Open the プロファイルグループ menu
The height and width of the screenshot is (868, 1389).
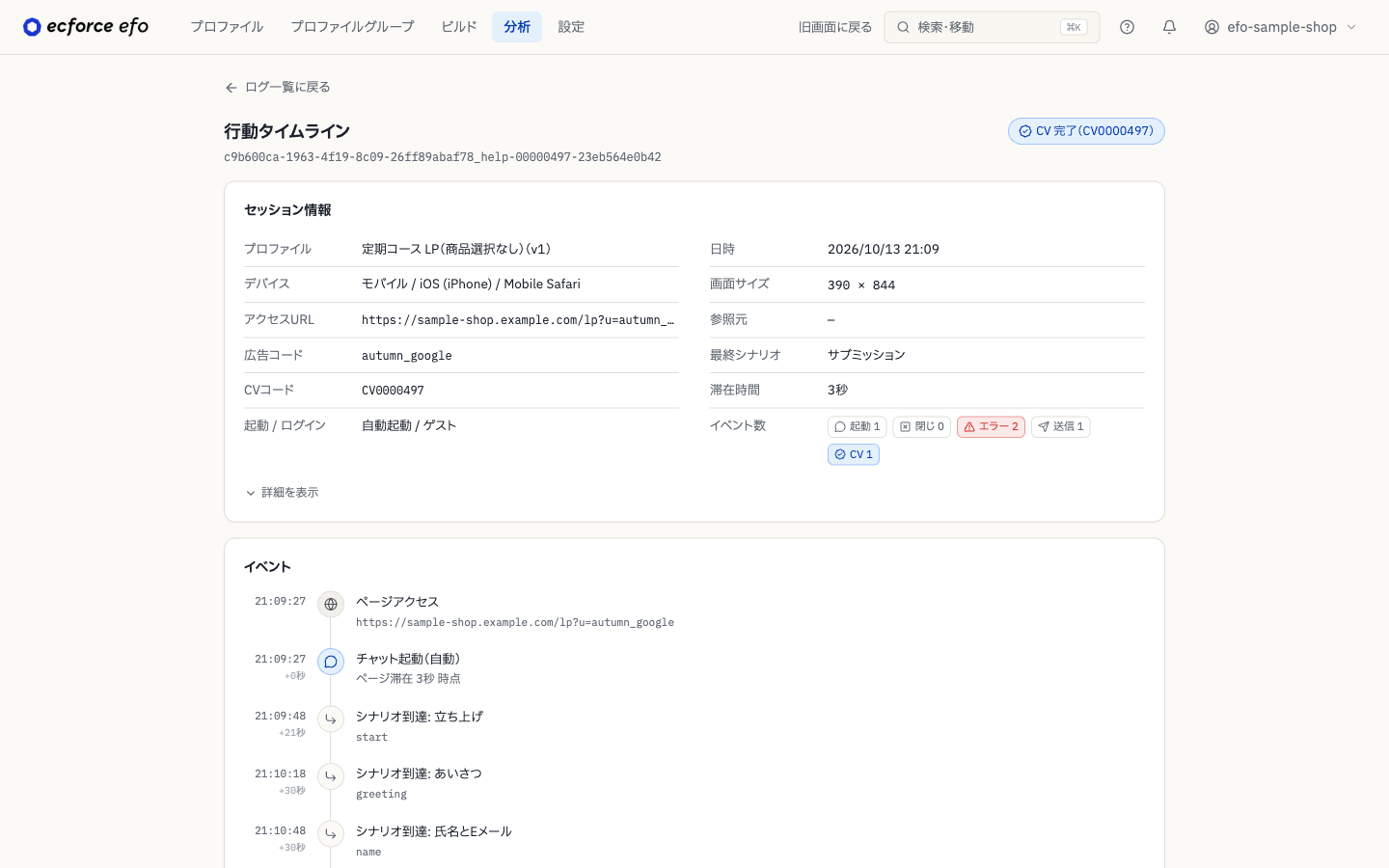pyautogui.click(x=352, y=27)
